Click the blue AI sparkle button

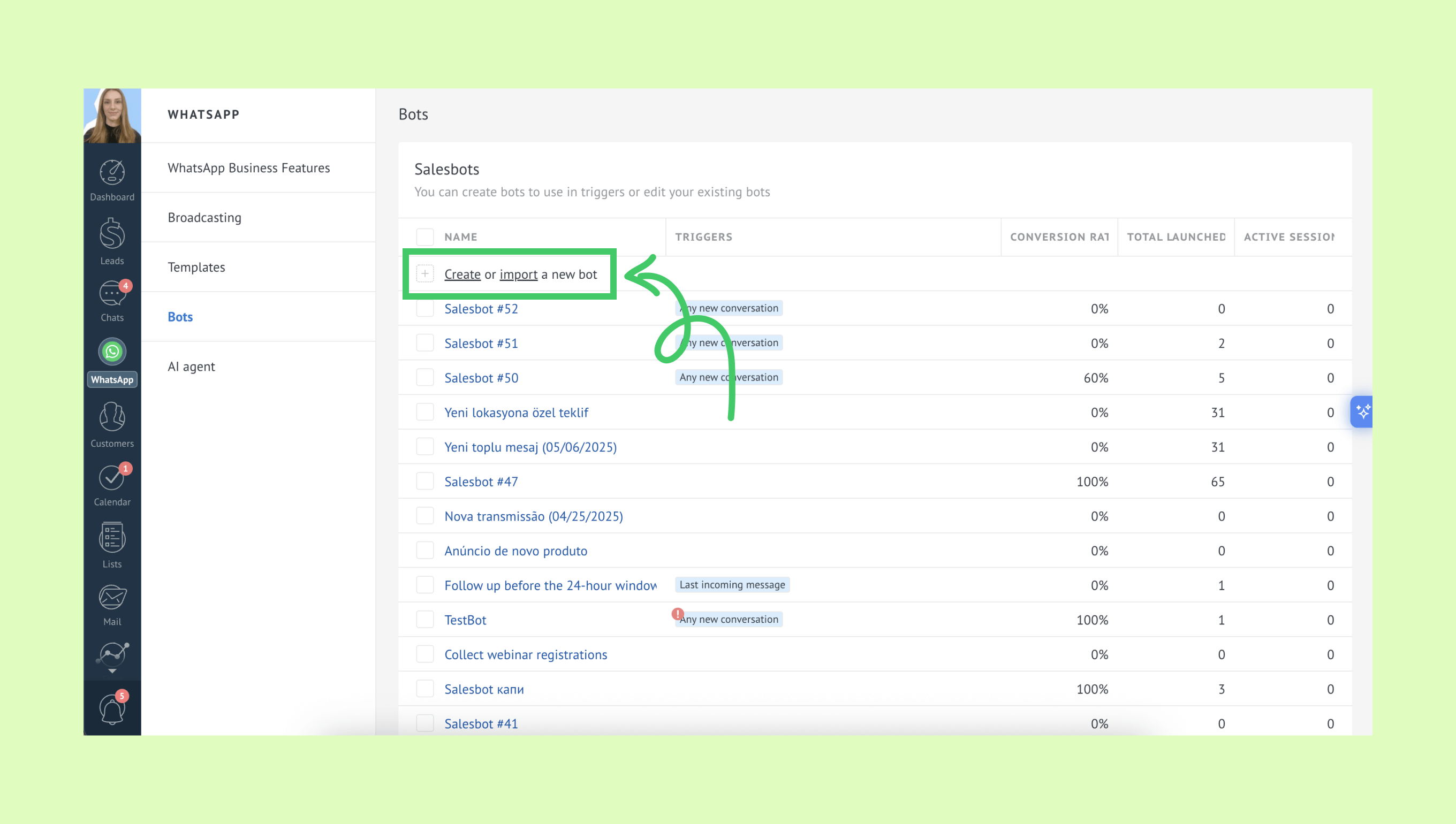pyautogui.click(x=1362, y=411)
